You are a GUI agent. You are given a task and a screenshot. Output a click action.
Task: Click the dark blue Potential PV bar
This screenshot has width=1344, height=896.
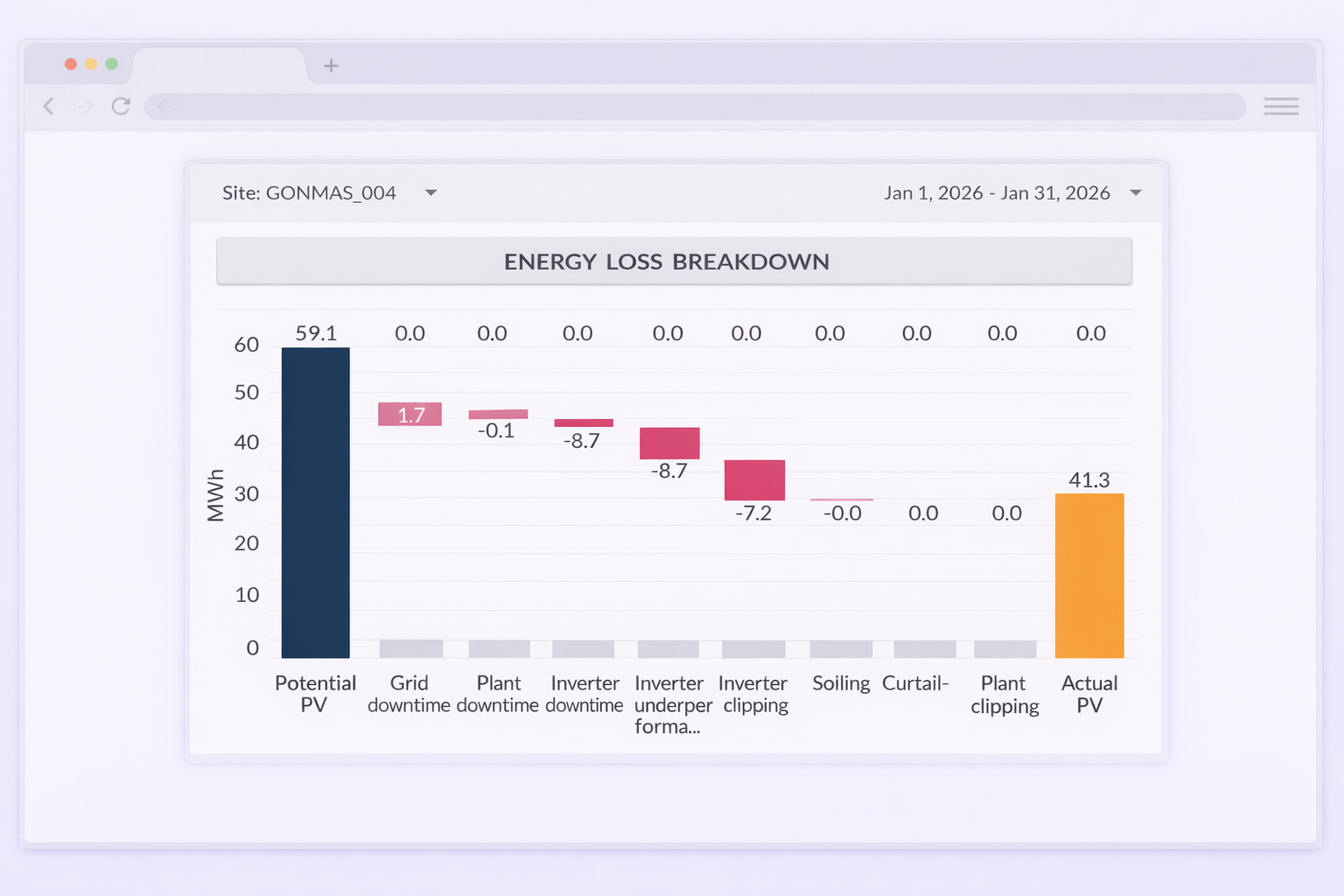(316, 502)
